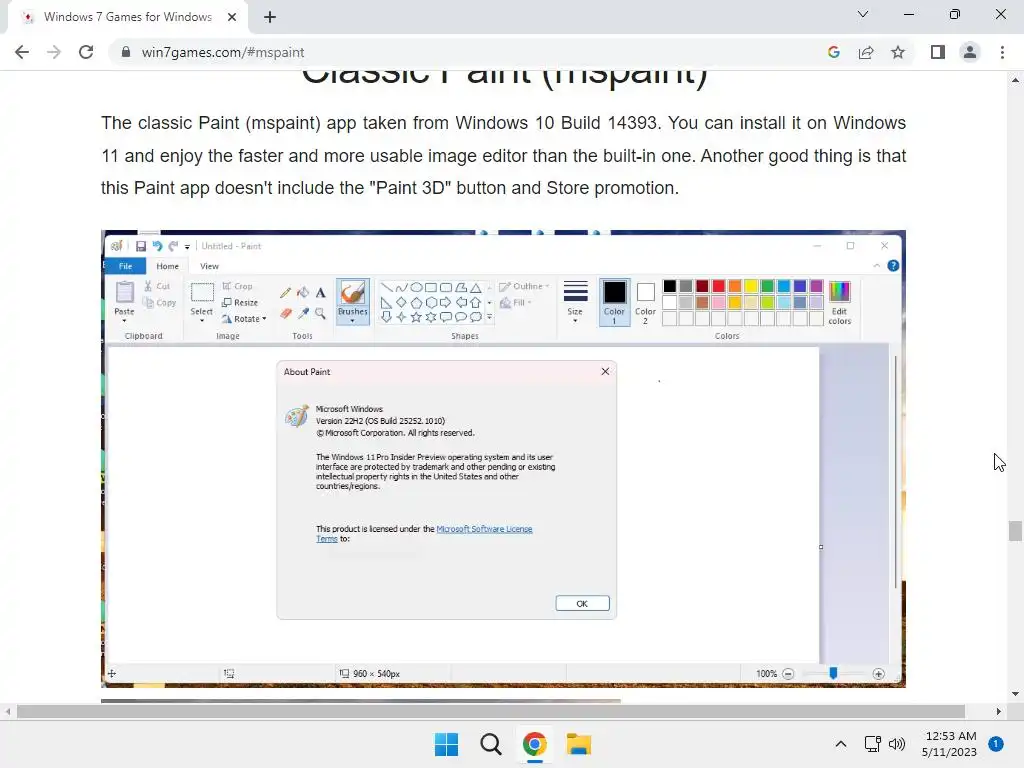Click Eraser tool in Paint screenshot
Screen dimensions: 1024x768
(x=285, y=313)
